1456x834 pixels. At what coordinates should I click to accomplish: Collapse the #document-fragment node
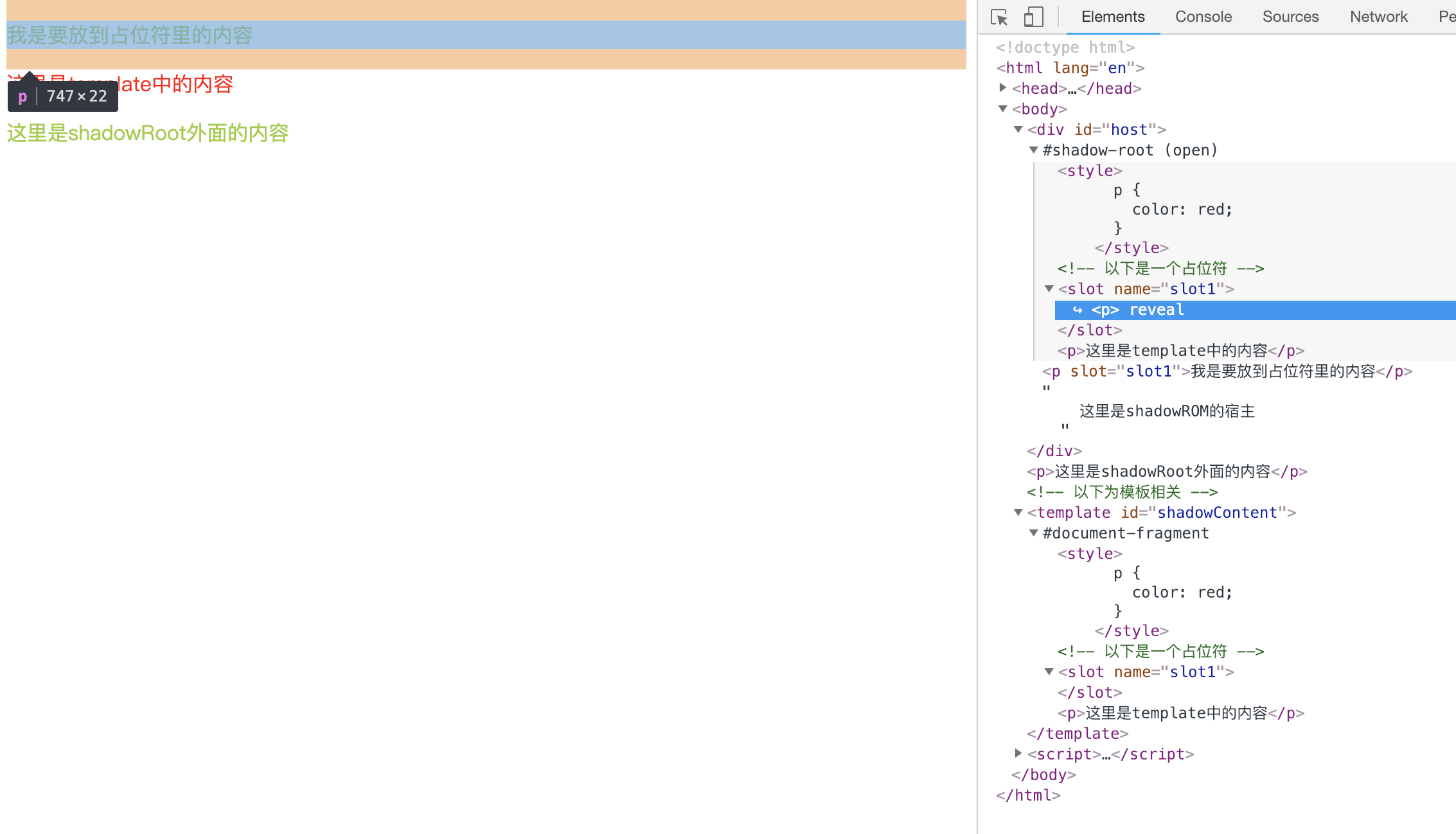click(x=1033, y=533)
